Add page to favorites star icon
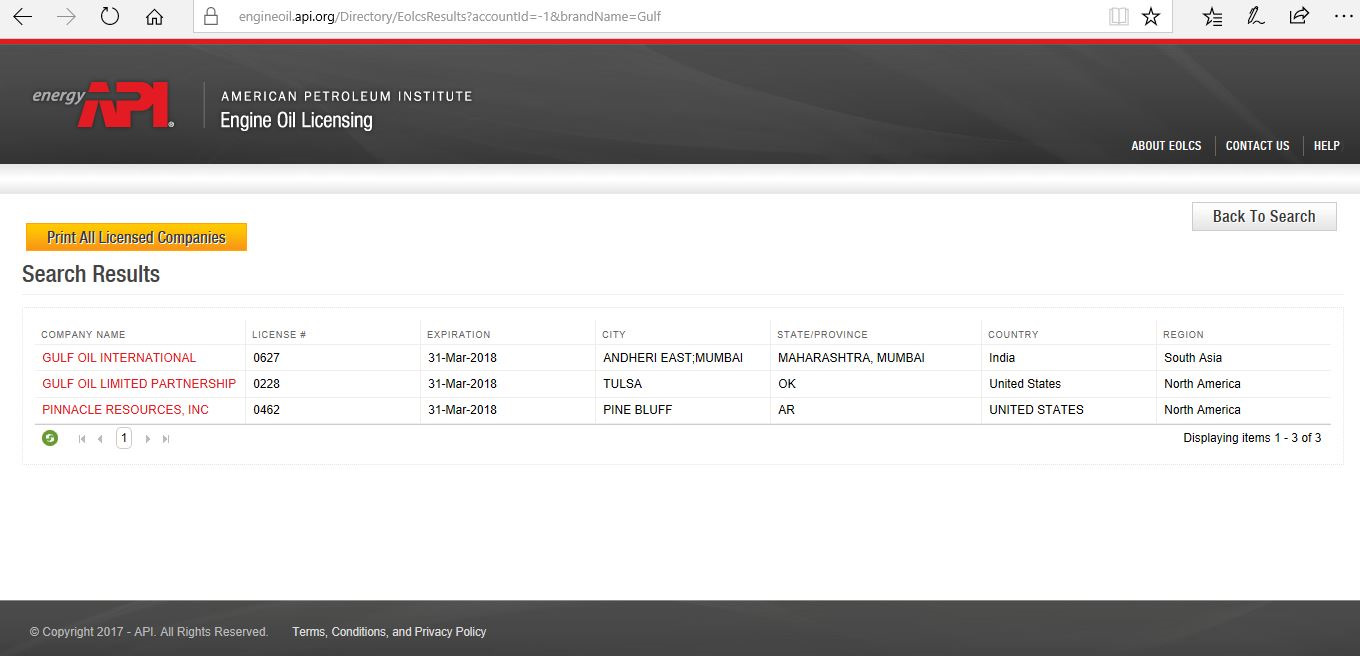Image resolution: width=1360 pixels, height=656 pixels. 1151,16
